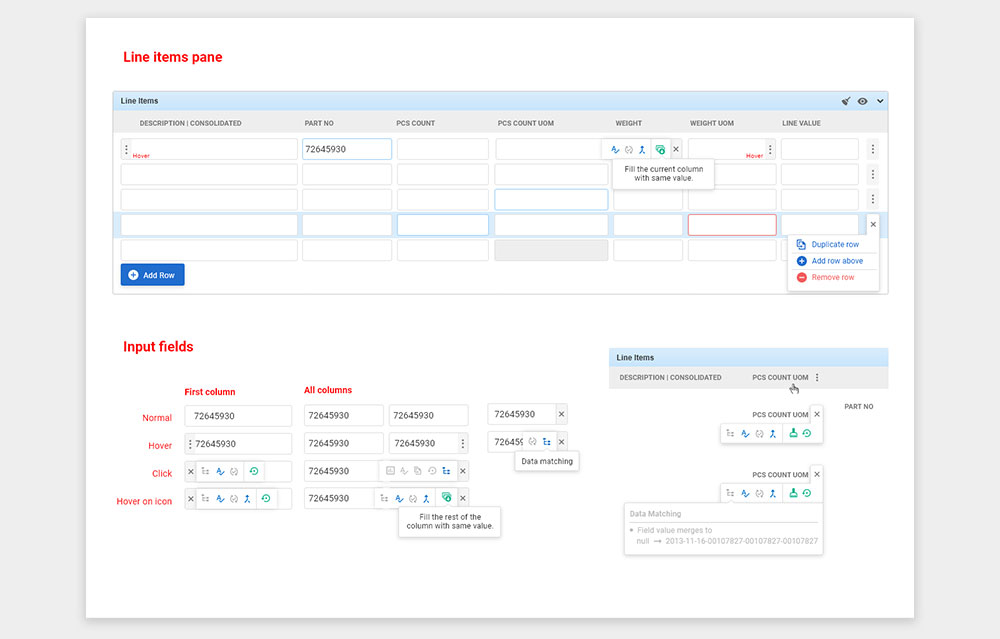Click the green fill-column icon in first row toolbar

coord(659,149)
